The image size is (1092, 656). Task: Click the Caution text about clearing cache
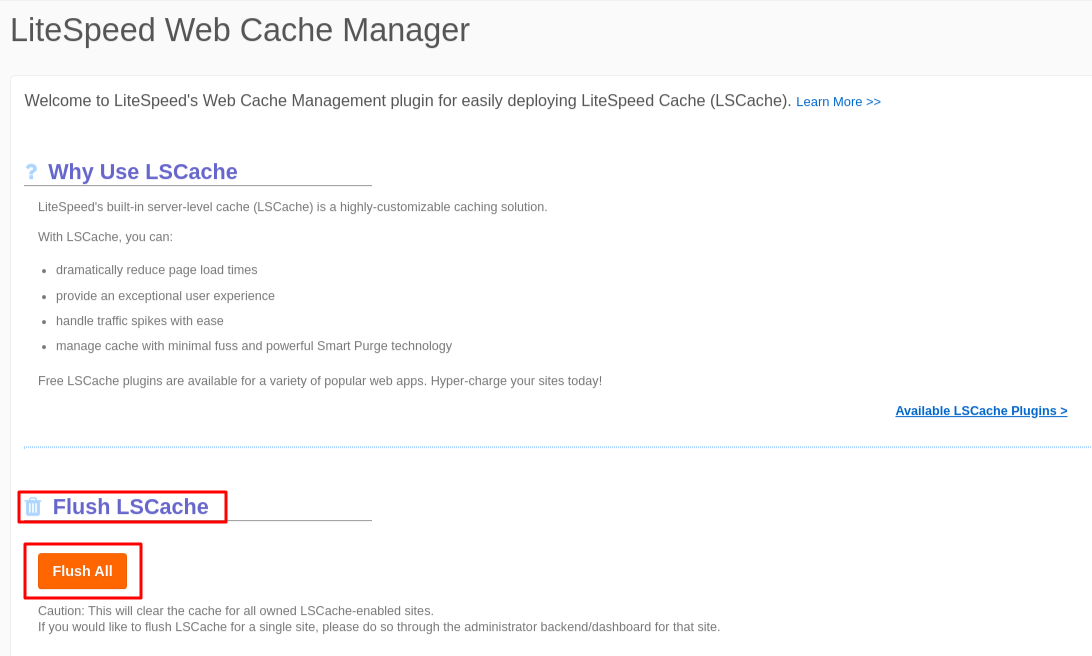(x=235, y=611)
